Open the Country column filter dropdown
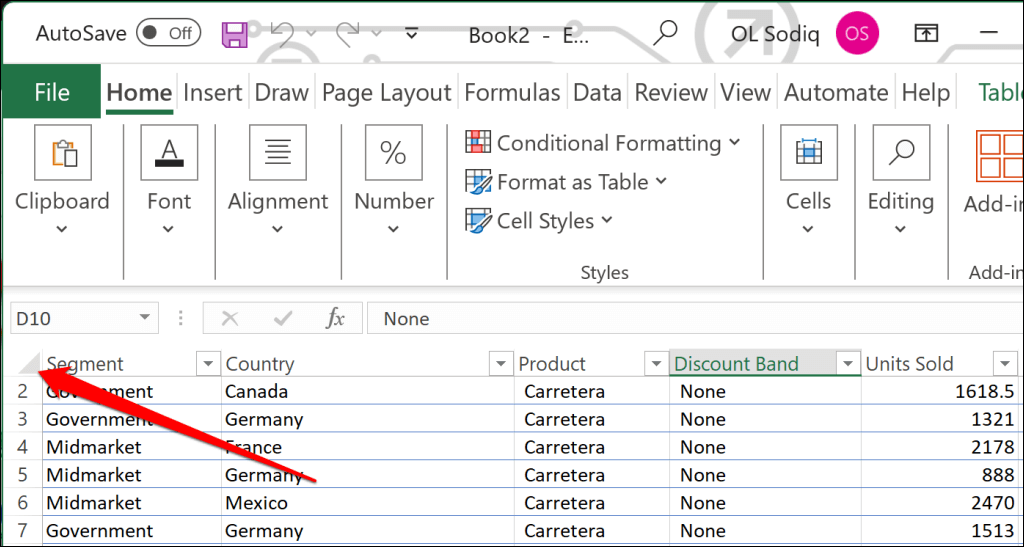This screenshot has height=547, width=1024. coord(500,364)
